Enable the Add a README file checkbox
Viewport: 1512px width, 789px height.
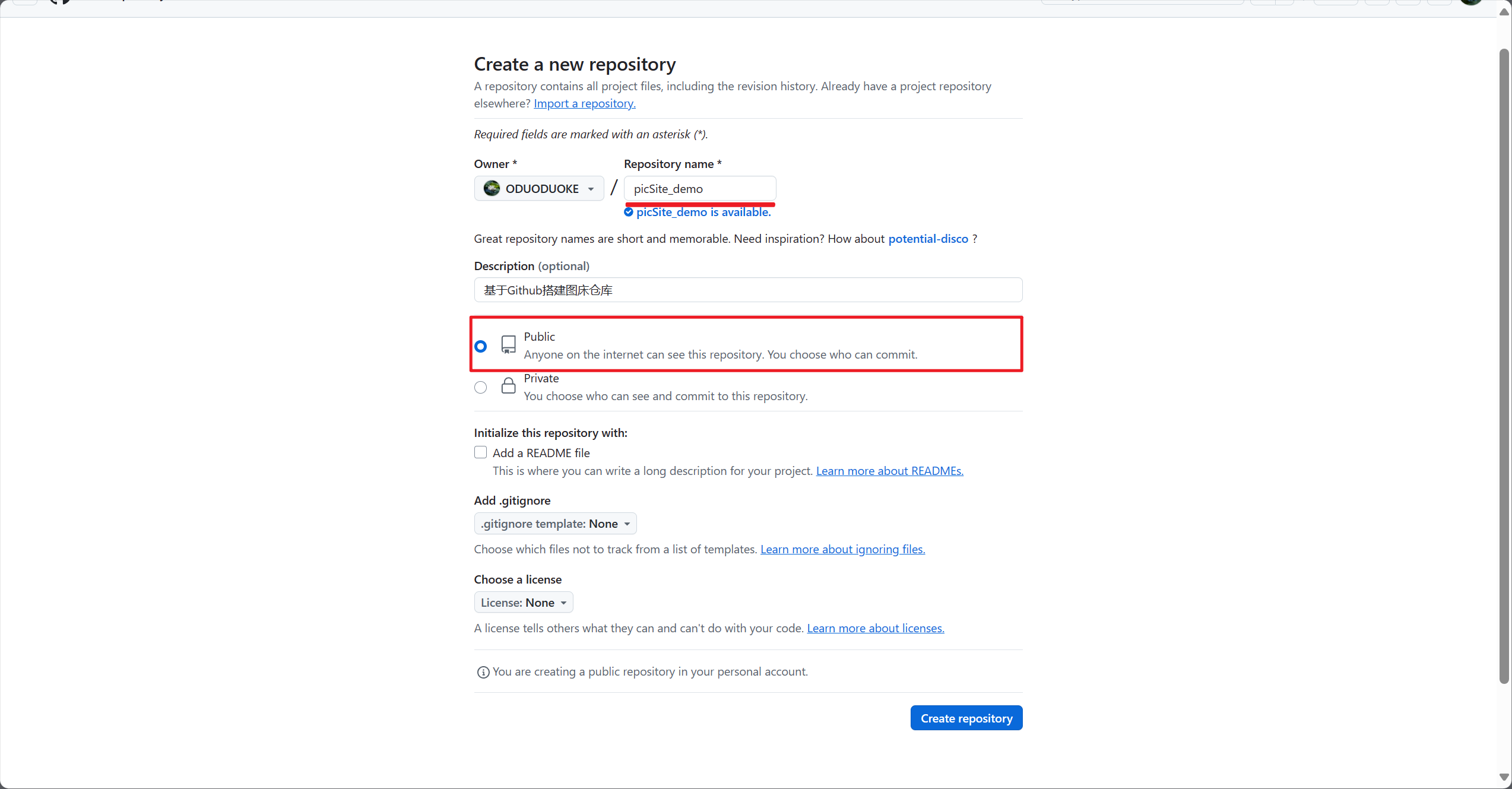481,452
